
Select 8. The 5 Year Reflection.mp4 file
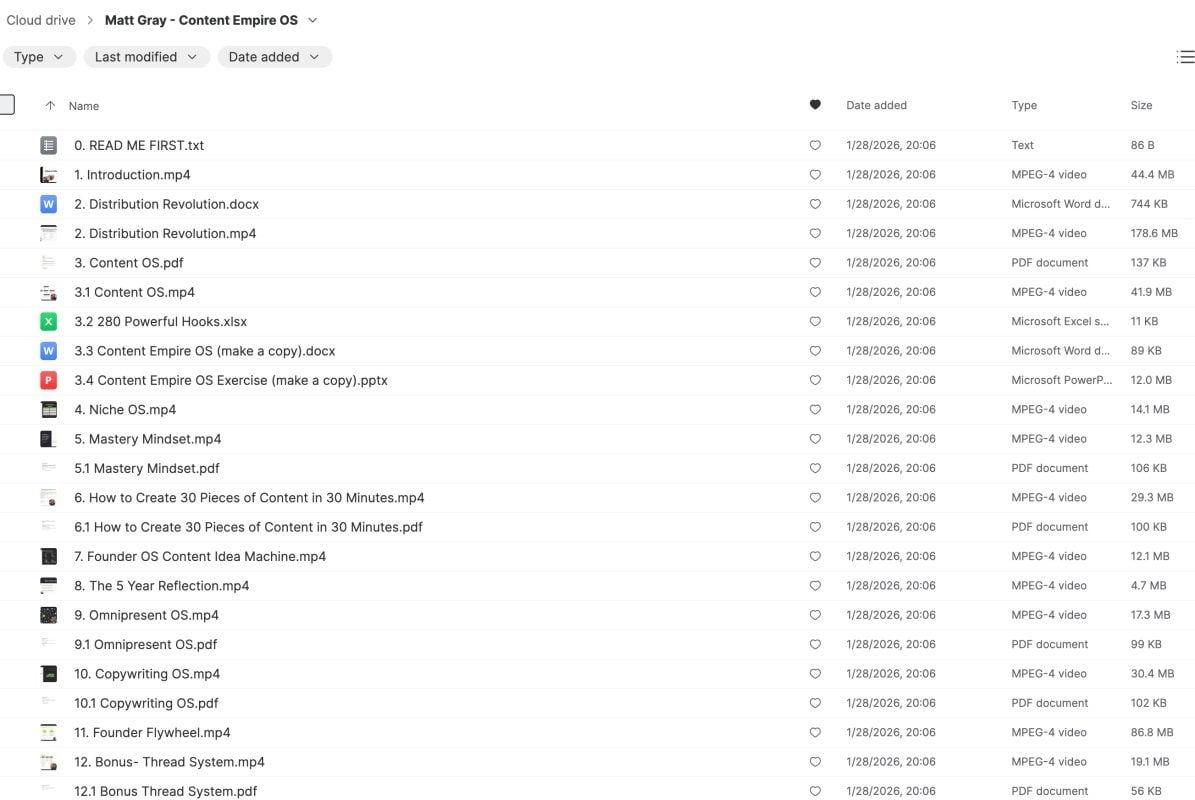coord(162,586)
